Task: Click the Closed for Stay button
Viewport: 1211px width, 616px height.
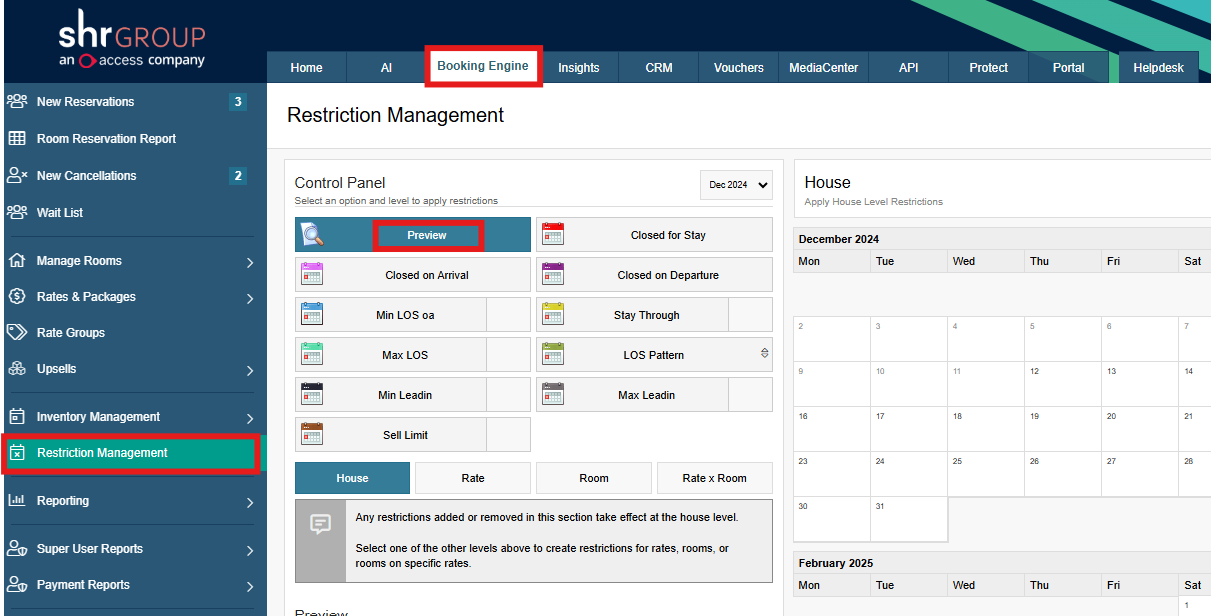Action: [x=654, y=235]
